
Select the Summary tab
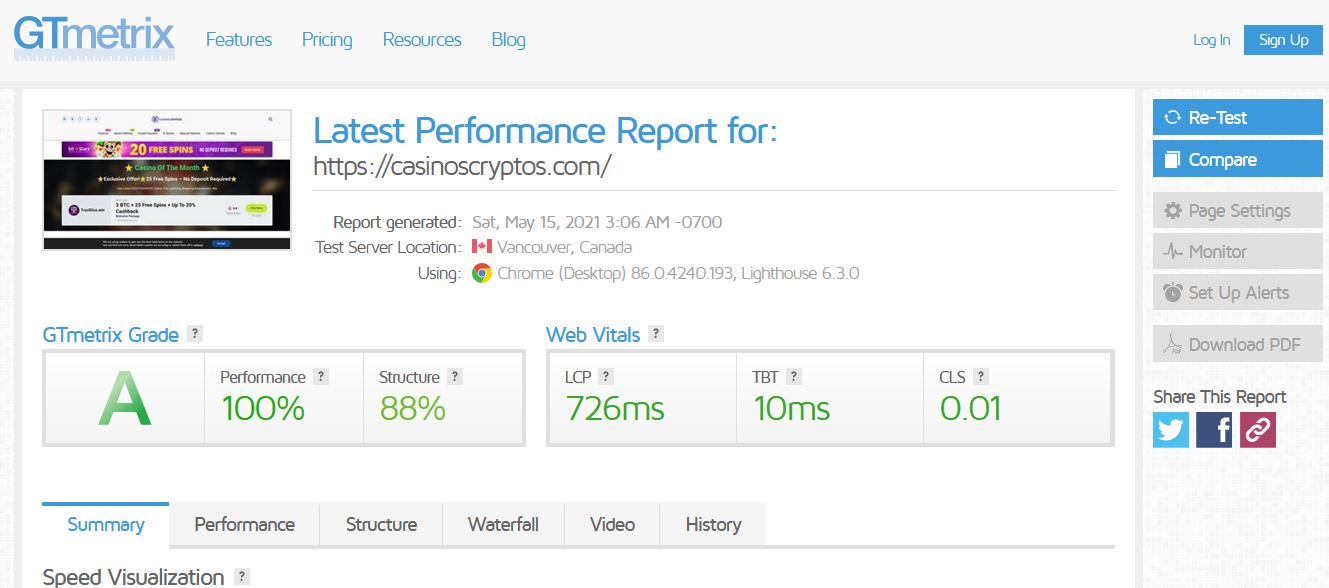(x=106, y=524)
